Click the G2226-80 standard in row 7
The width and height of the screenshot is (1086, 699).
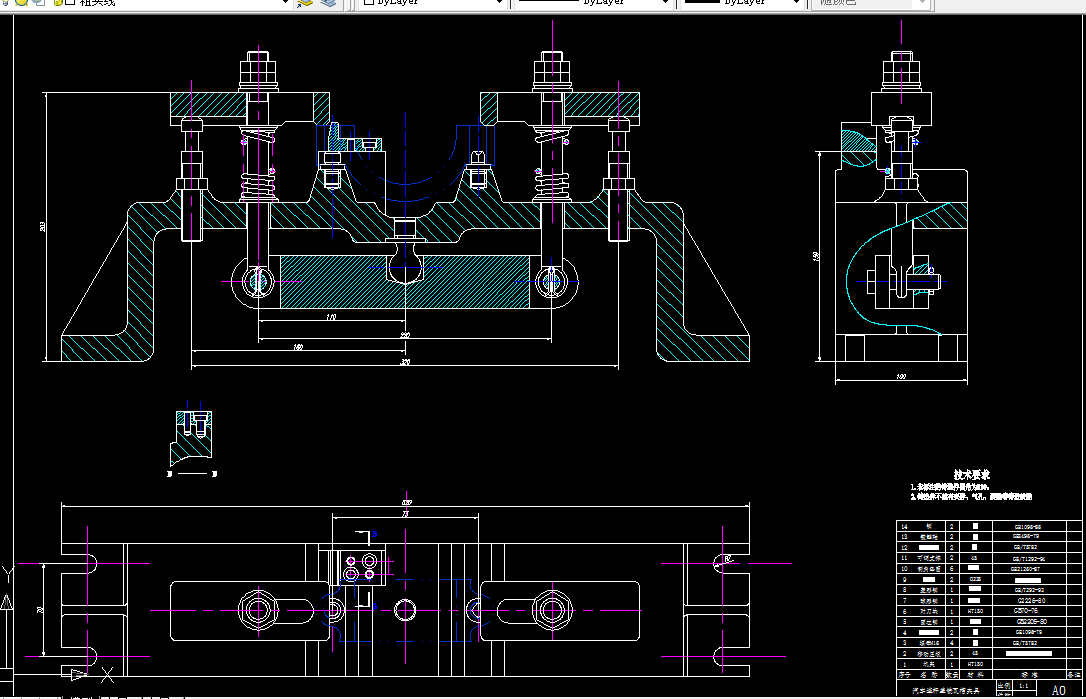[1031, 601]
